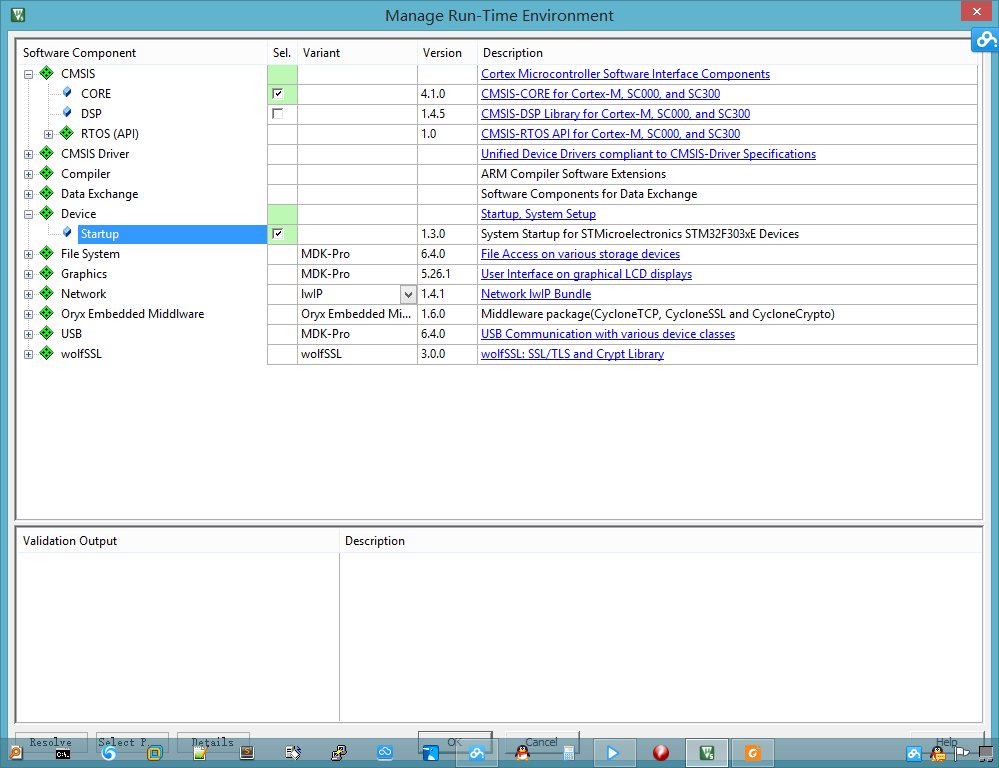Click the Validation Output panel header
Screen dimensions: 999x768
tap(177, 540)
